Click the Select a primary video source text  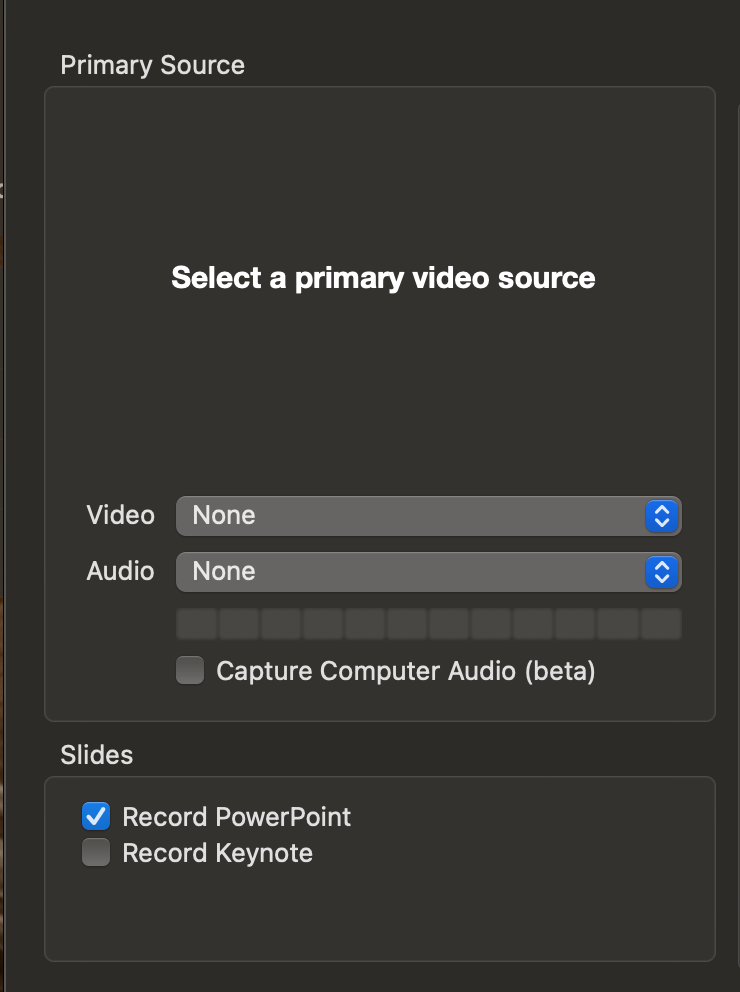coord(383,278)
